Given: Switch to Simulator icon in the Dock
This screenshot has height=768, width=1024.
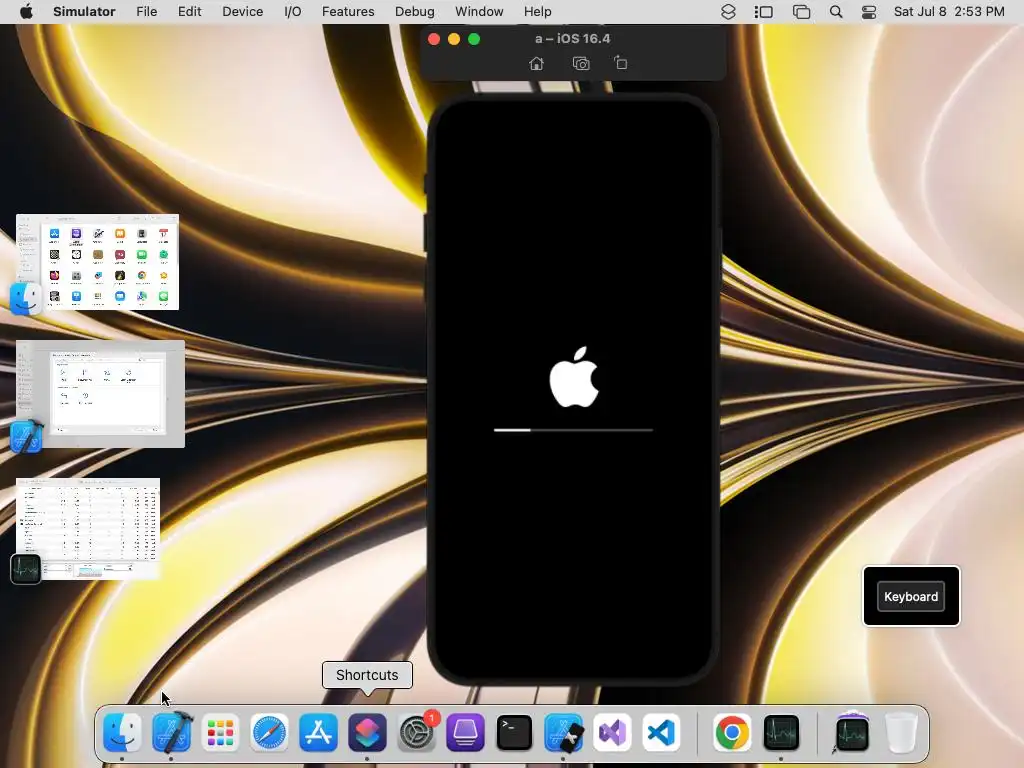Looking at the screenshot, I should (x=563, y=732).
